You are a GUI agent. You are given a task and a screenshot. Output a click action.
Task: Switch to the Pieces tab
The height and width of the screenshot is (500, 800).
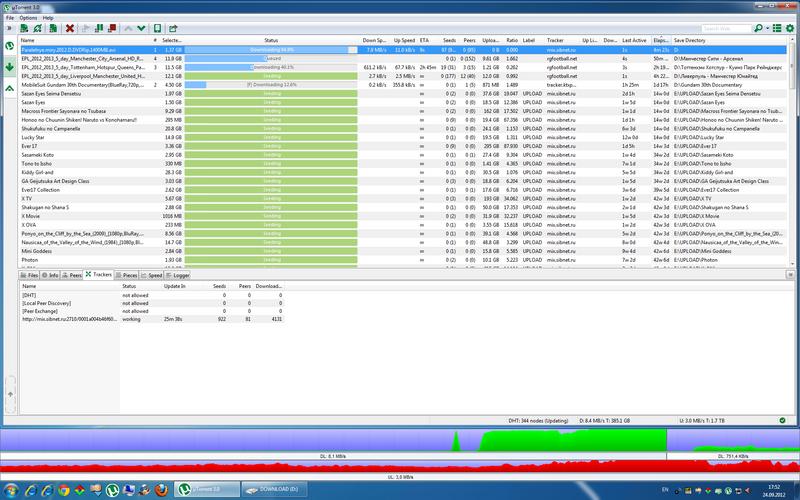(126, 275)
